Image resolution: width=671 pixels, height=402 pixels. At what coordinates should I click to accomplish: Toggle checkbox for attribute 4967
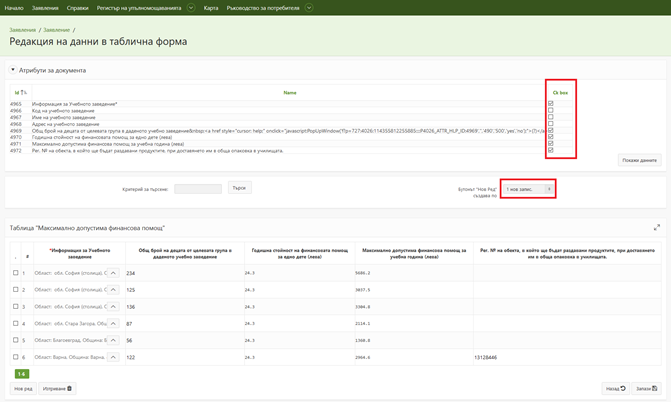point(550,117)
